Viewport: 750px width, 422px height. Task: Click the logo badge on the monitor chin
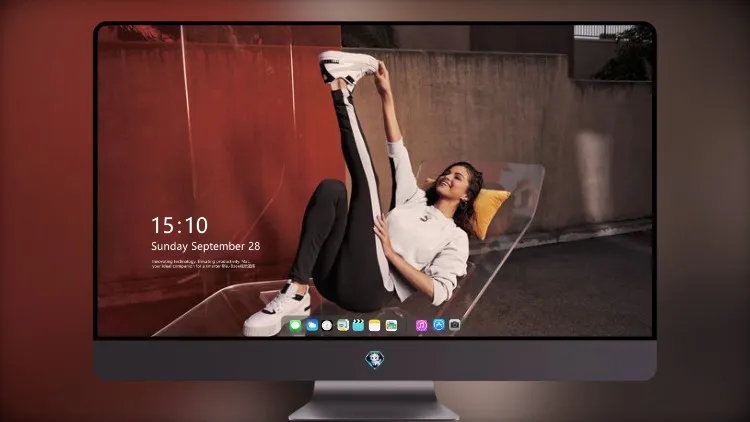tap(375, 360)
